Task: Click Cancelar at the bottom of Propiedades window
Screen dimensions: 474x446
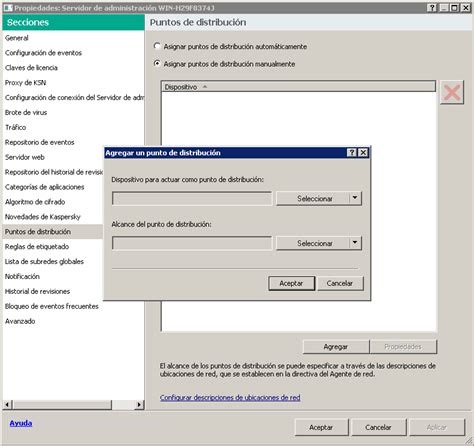Action: [x=379, y=427]
